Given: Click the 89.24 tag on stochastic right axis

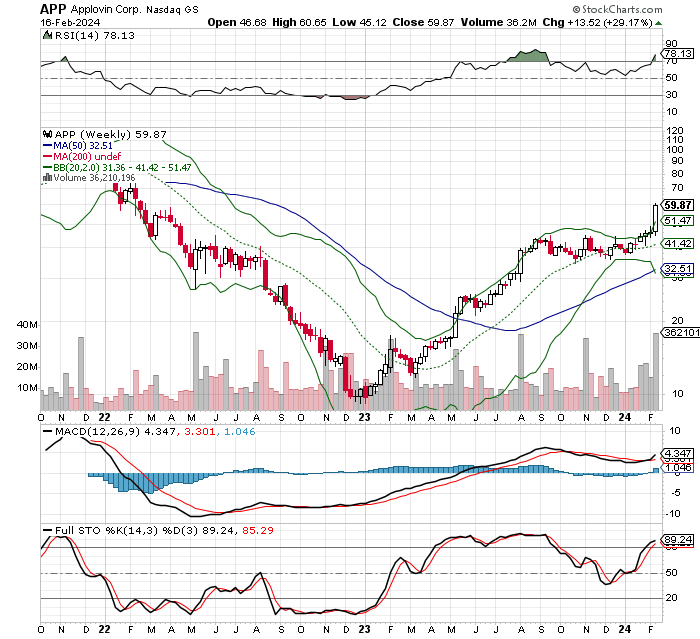Looking at the screenshot, I should [x=678, y=540].
